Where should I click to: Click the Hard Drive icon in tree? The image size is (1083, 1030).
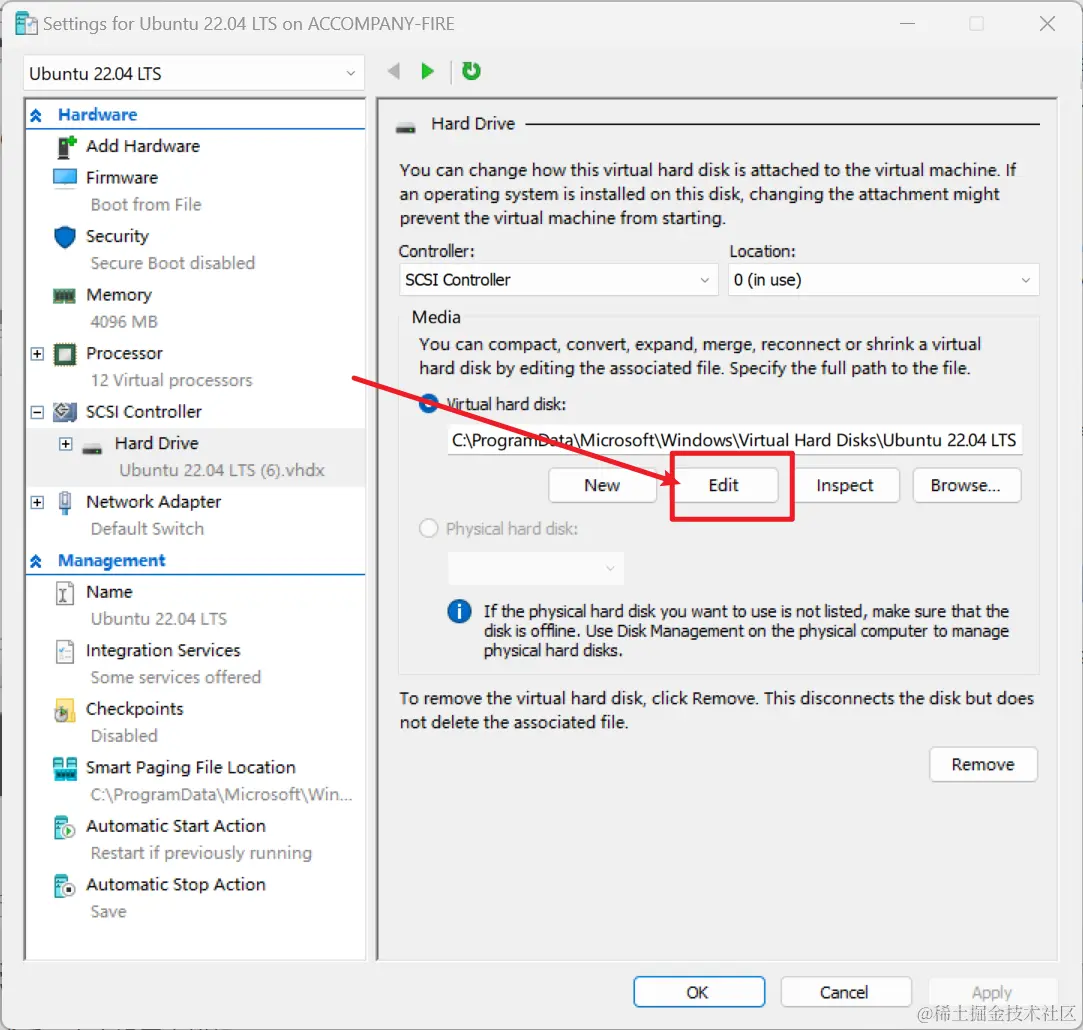93,449
